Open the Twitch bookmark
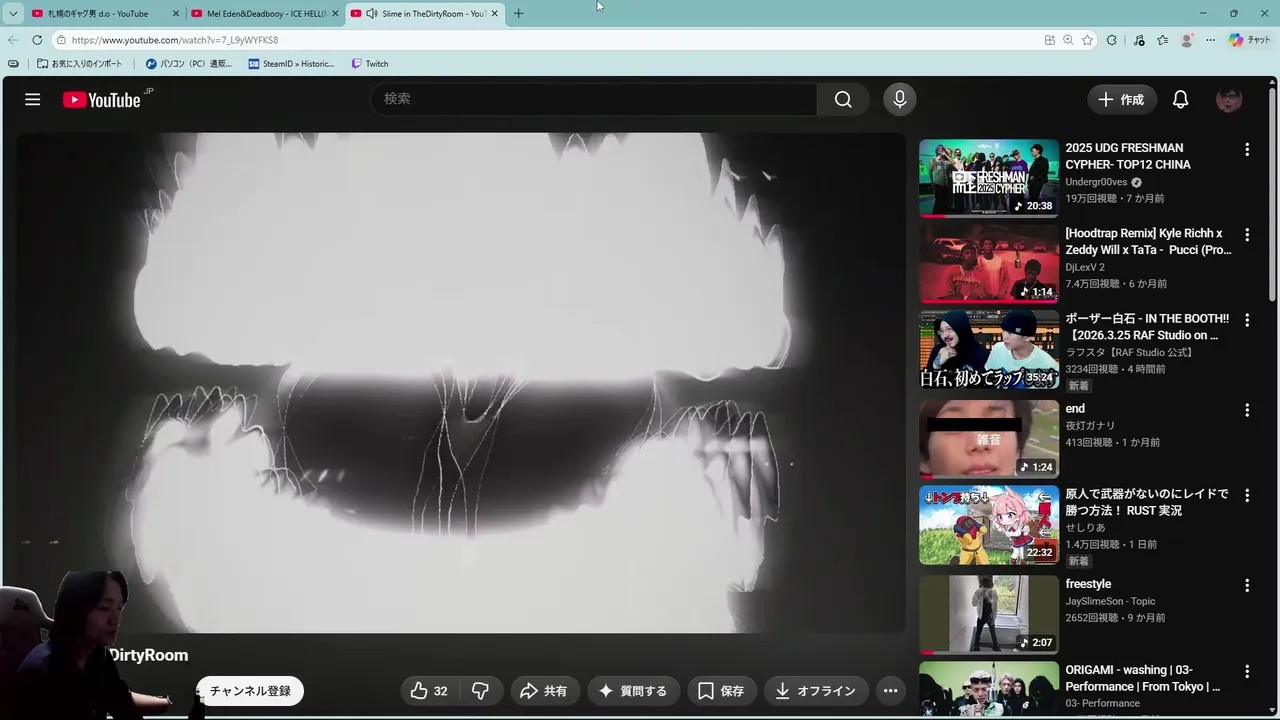Viewport: 1280px width, 720px height. (370, 63)
